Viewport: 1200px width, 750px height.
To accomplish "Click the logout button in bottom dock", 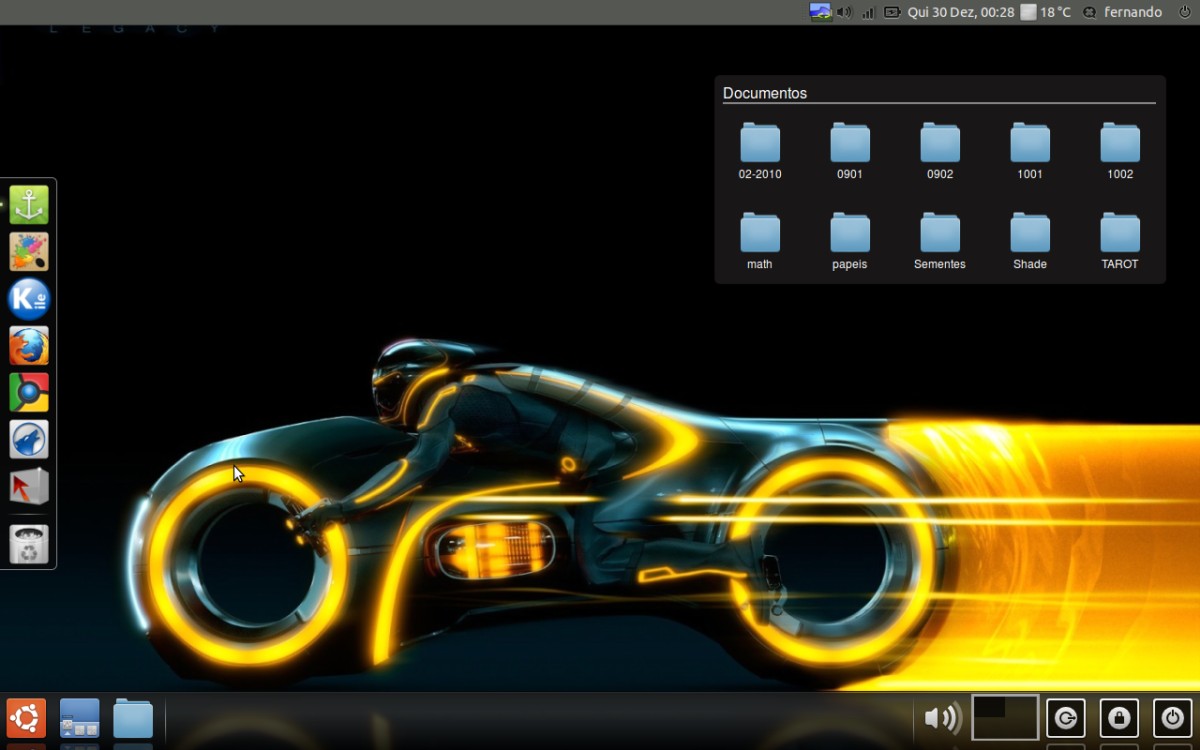I will click(x=1066, y=718).
